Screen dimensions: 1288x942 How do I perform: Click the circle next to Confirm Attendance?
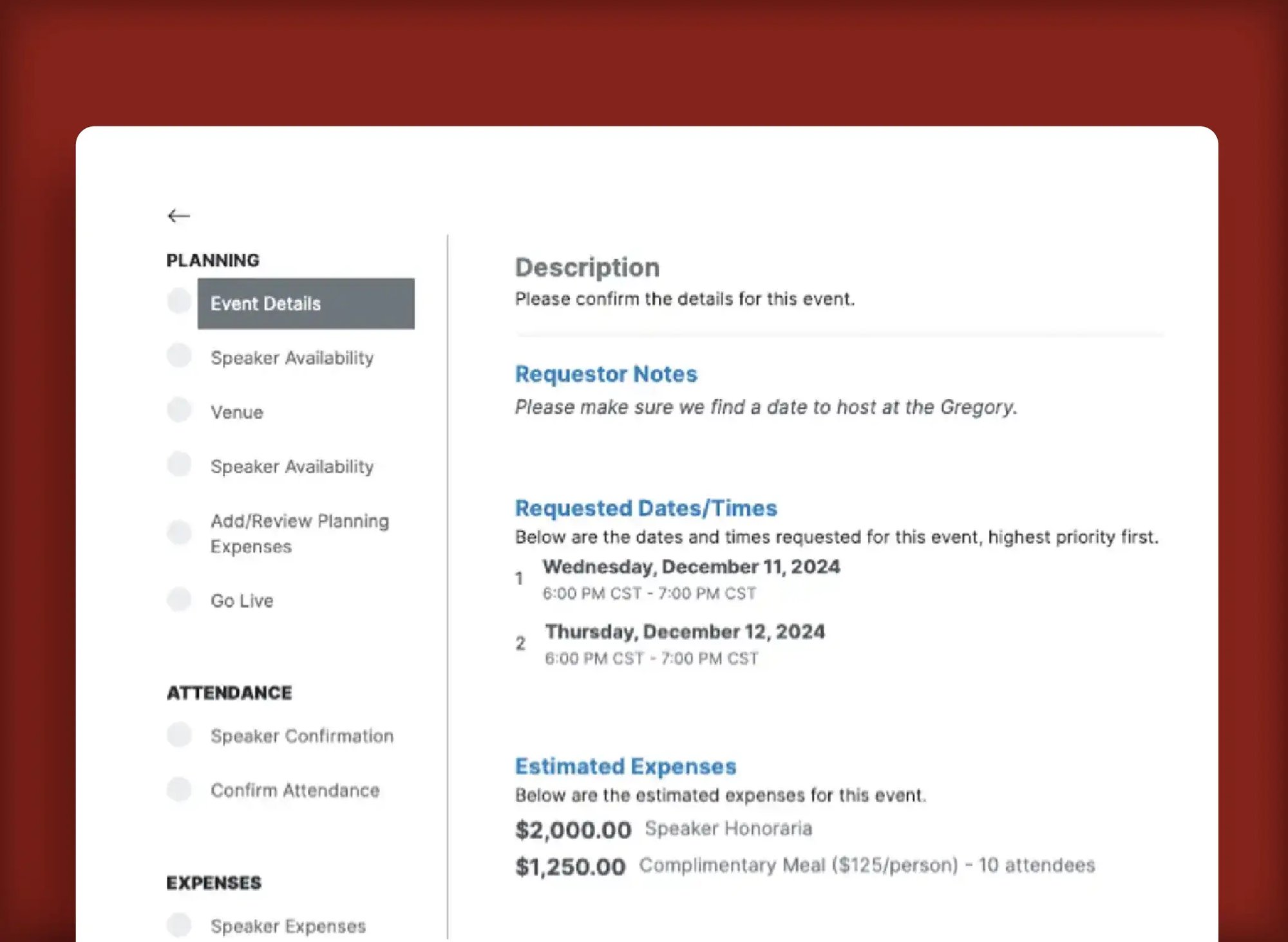tap(178, 788)
